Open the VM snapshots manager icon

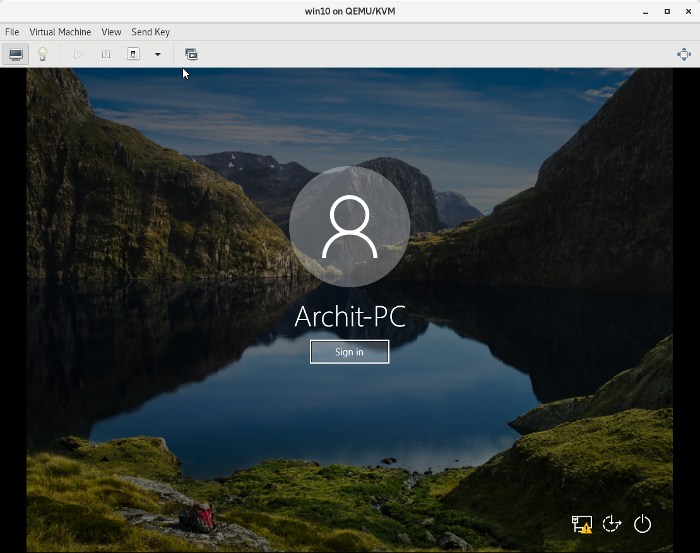[x=191, y=54]
